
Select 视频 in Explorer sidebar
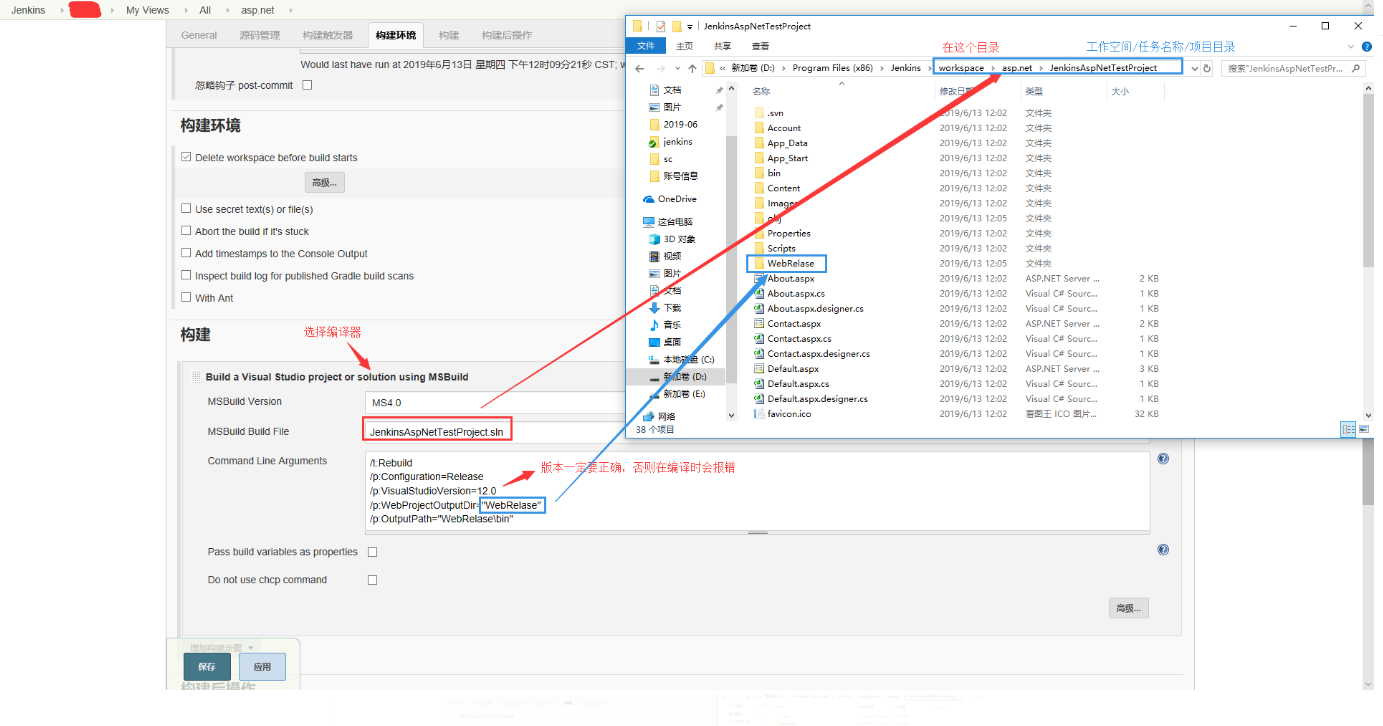[x=664, y=256]
